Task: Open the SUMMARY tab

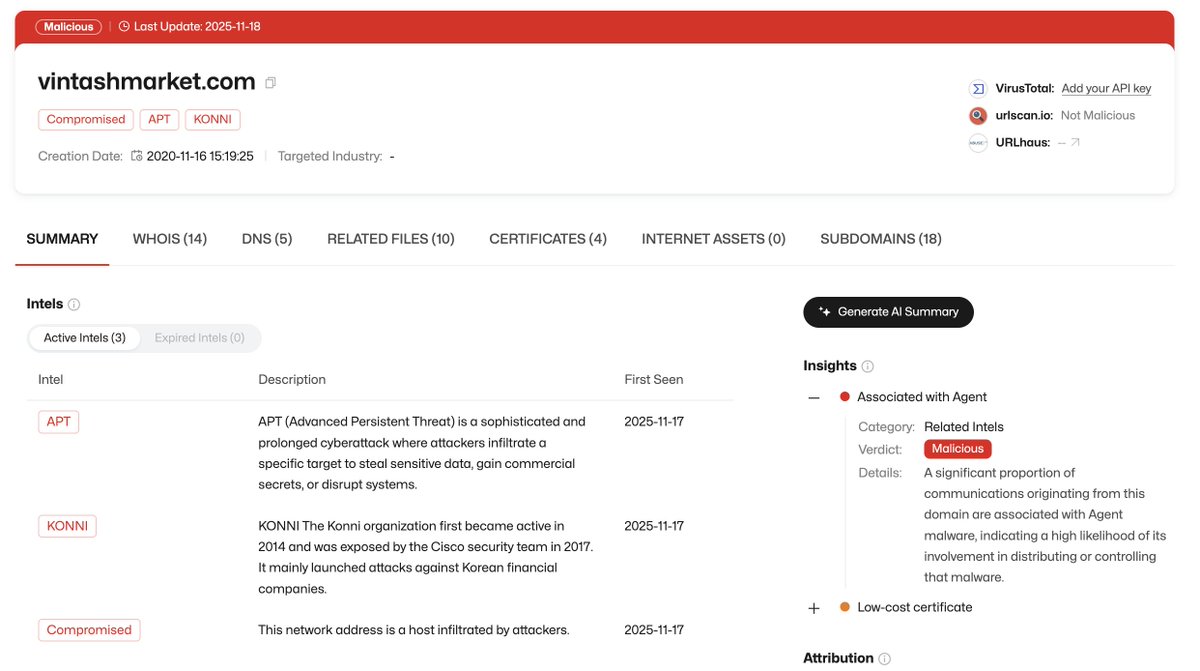Action: pyautogui.click(x=62, y=239)
